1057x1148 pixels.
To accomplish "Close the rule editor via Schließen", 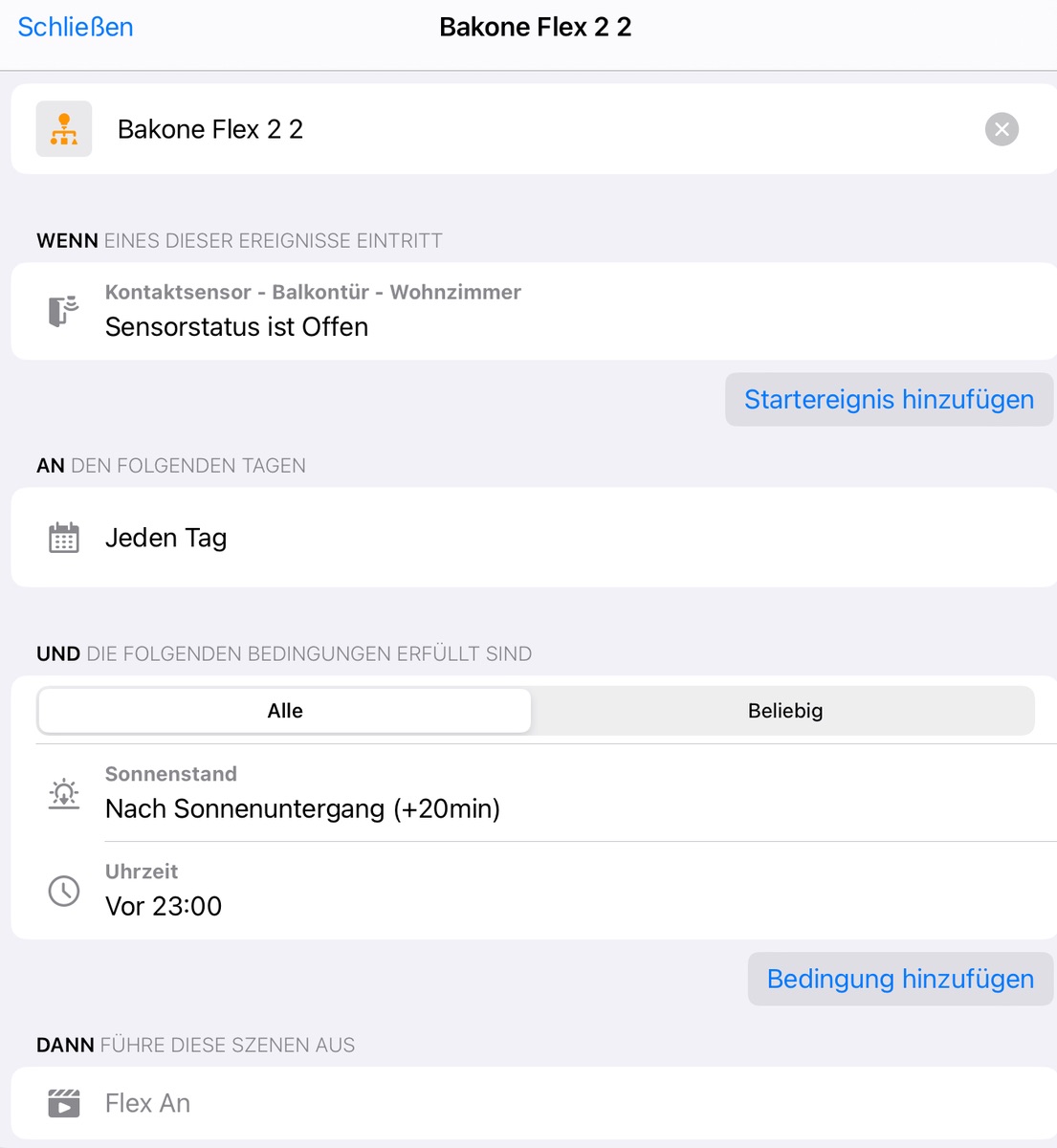I will [76, 27].
